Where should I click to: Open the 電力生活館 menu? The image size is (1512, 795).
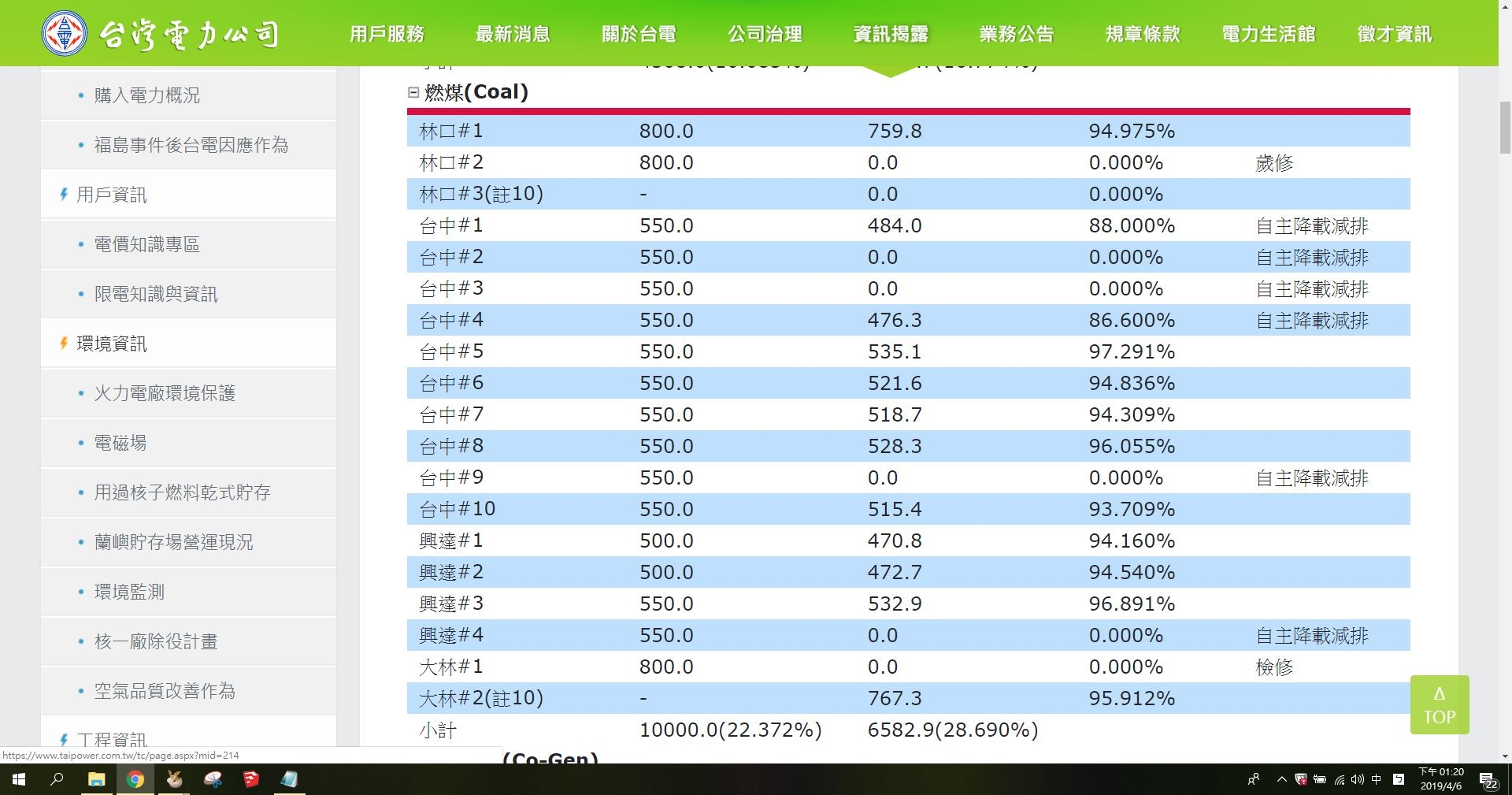(x=1269, y=34)
